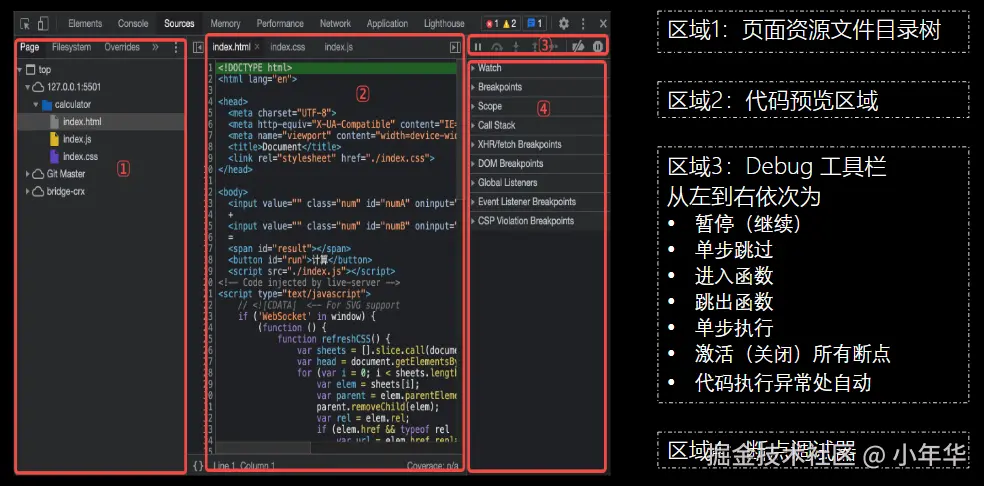Open the Application panel
This screenshot has width=984, height=486.
(387, 24)
